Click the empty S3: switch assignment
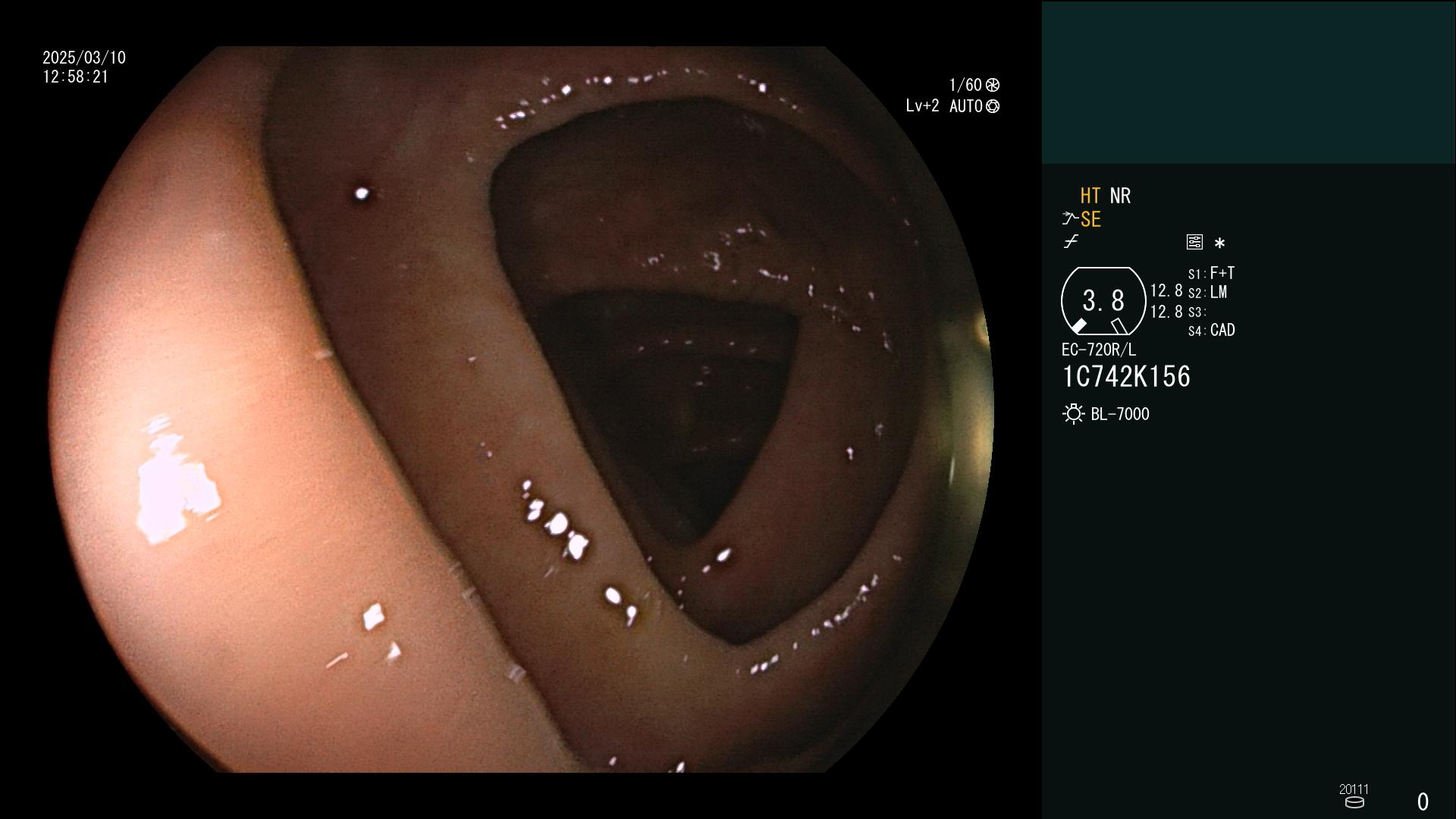The width and height of the screenshot is (1456, 819). coord(1197,312)
